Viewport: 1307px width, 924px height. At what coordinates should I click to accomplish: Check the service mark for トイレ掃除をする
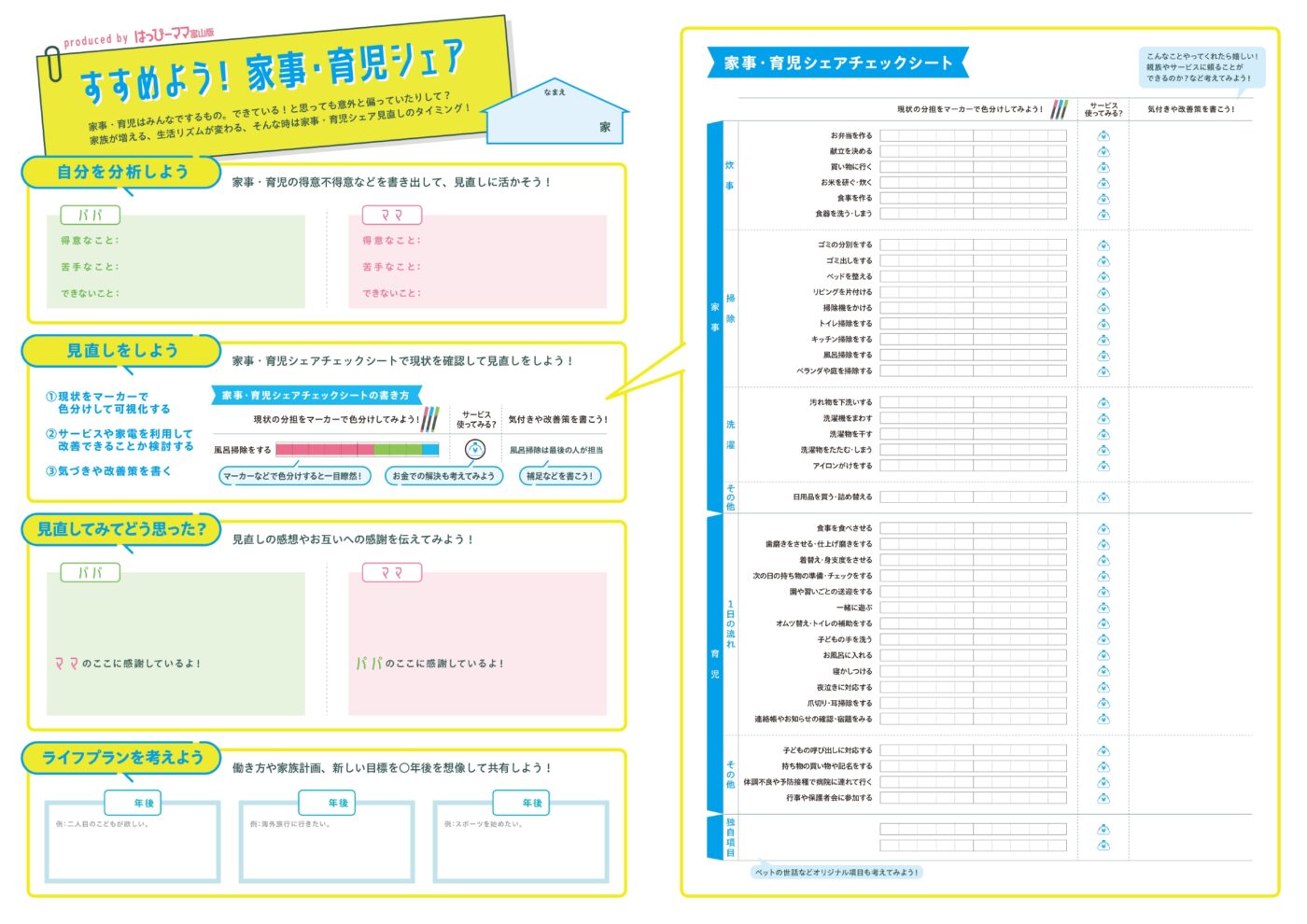[1103, 324]
